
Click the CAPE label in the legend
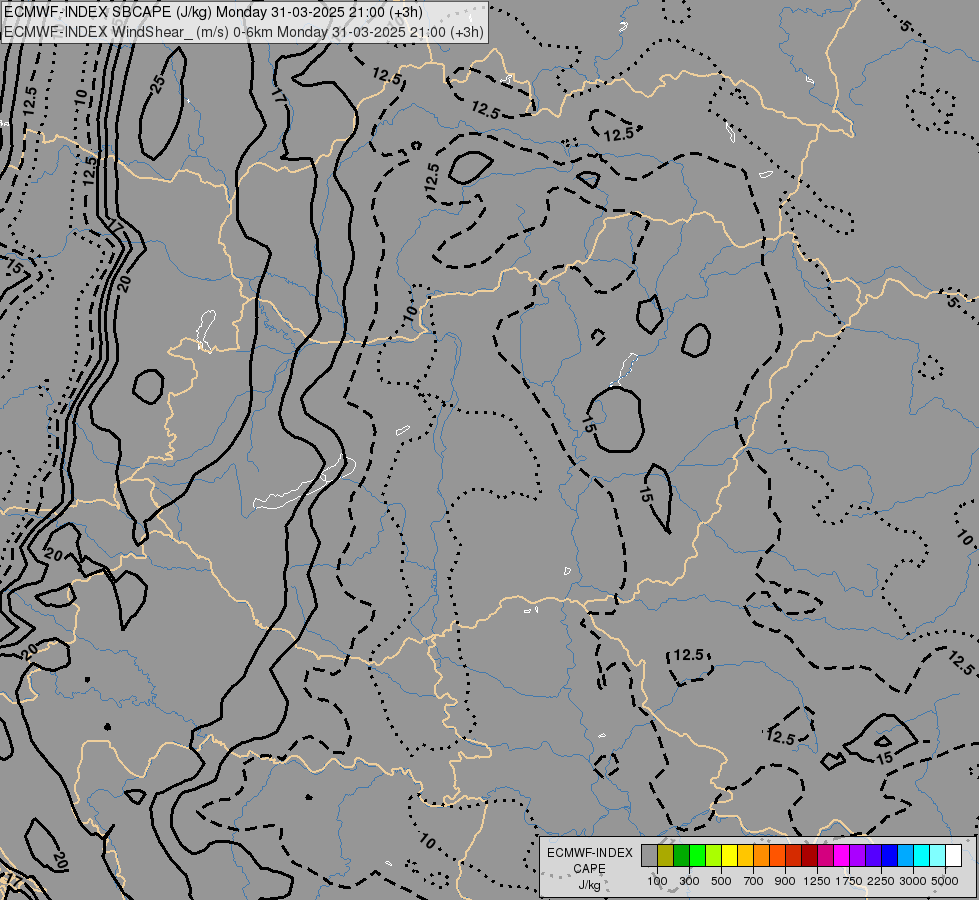(589, 869)
